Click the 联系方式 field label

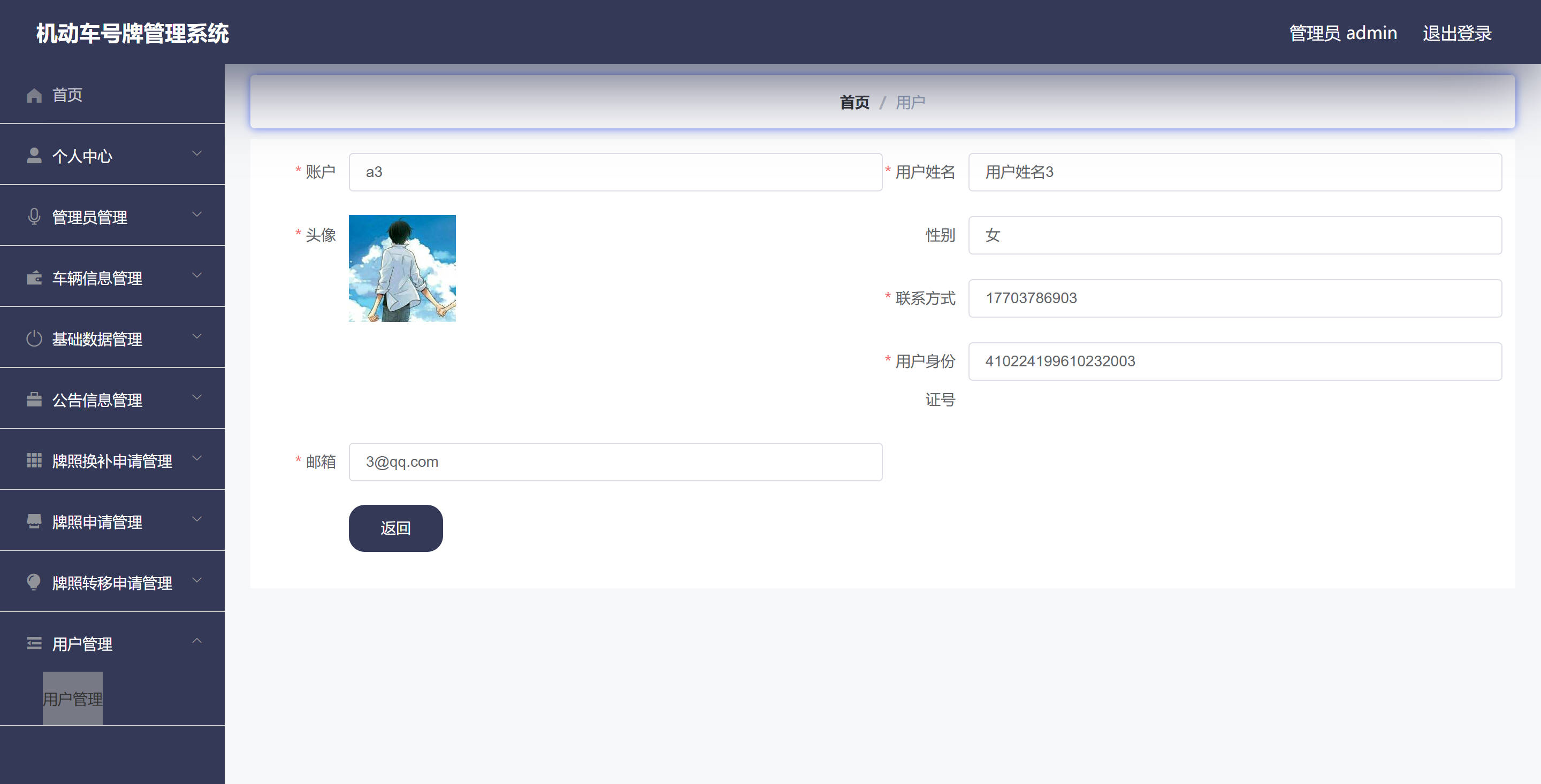click(x=925, y=298)
